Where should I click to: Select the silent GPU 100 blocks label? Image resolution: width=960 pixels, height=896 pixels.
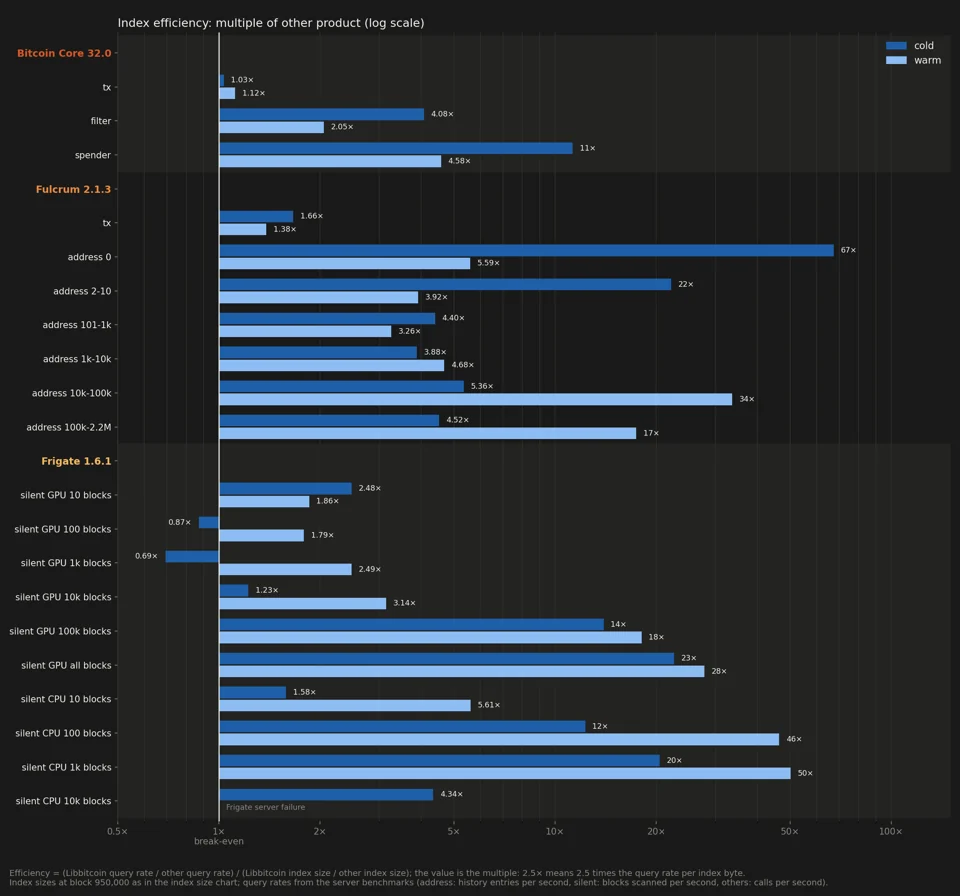(x=63, y=529)
